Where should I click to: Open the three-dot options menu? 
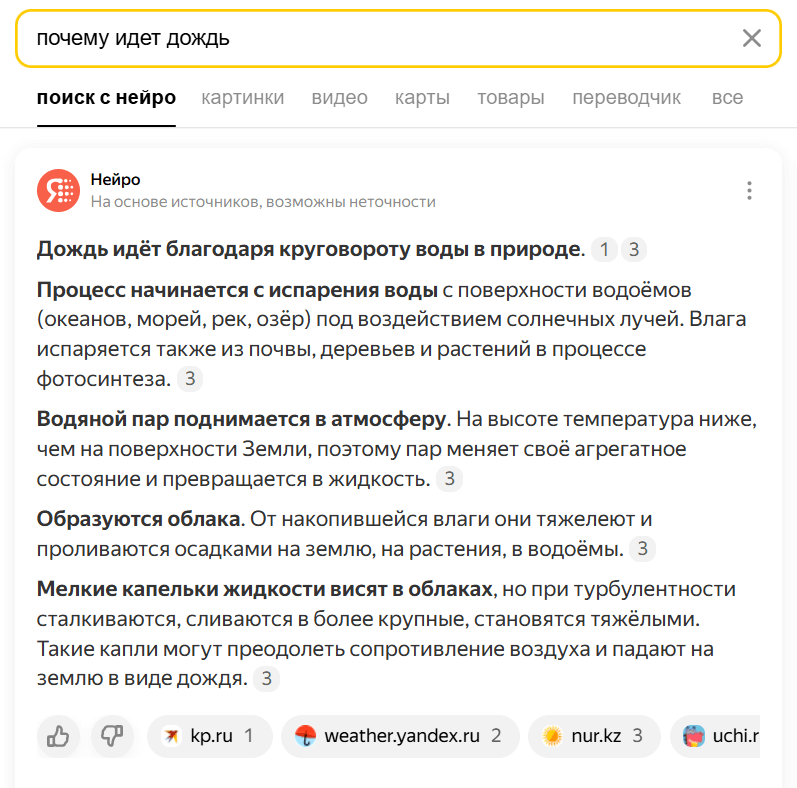pyautogui.click(x=749, y=190)
